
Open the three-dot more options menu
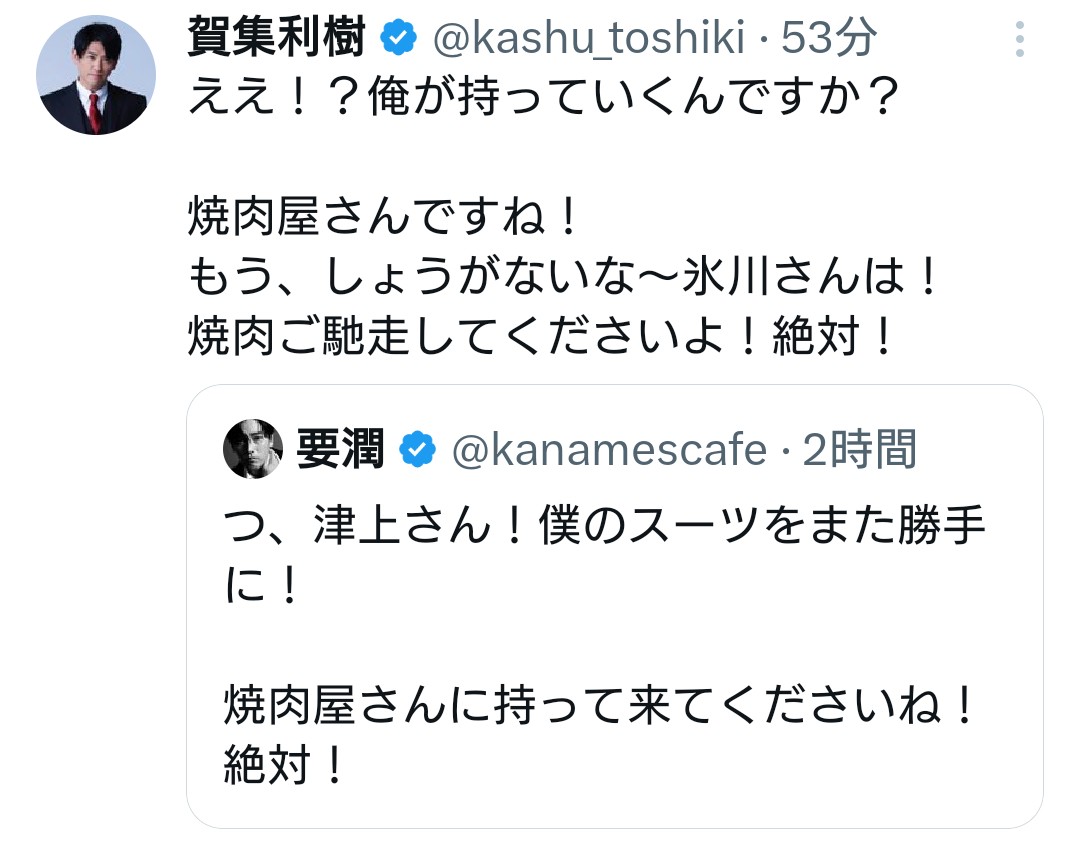1019,39
